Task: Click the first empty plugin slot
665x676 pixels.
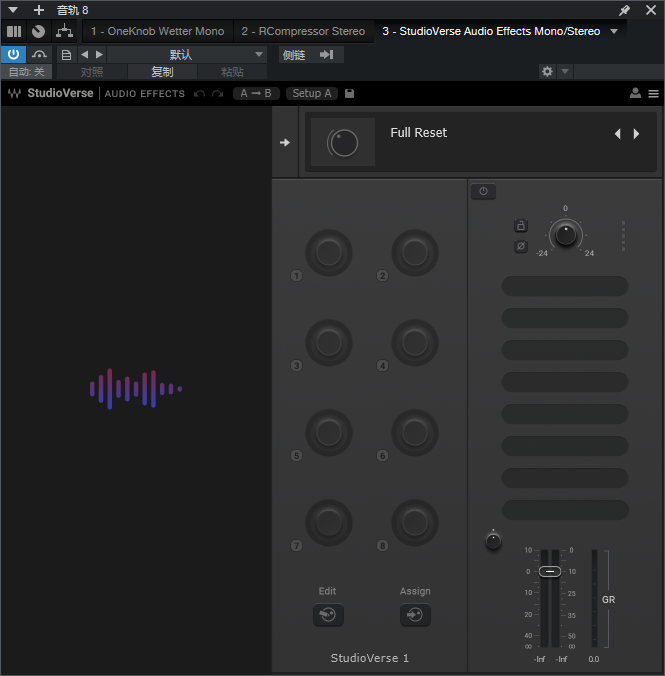Action: tap(565, 286)
